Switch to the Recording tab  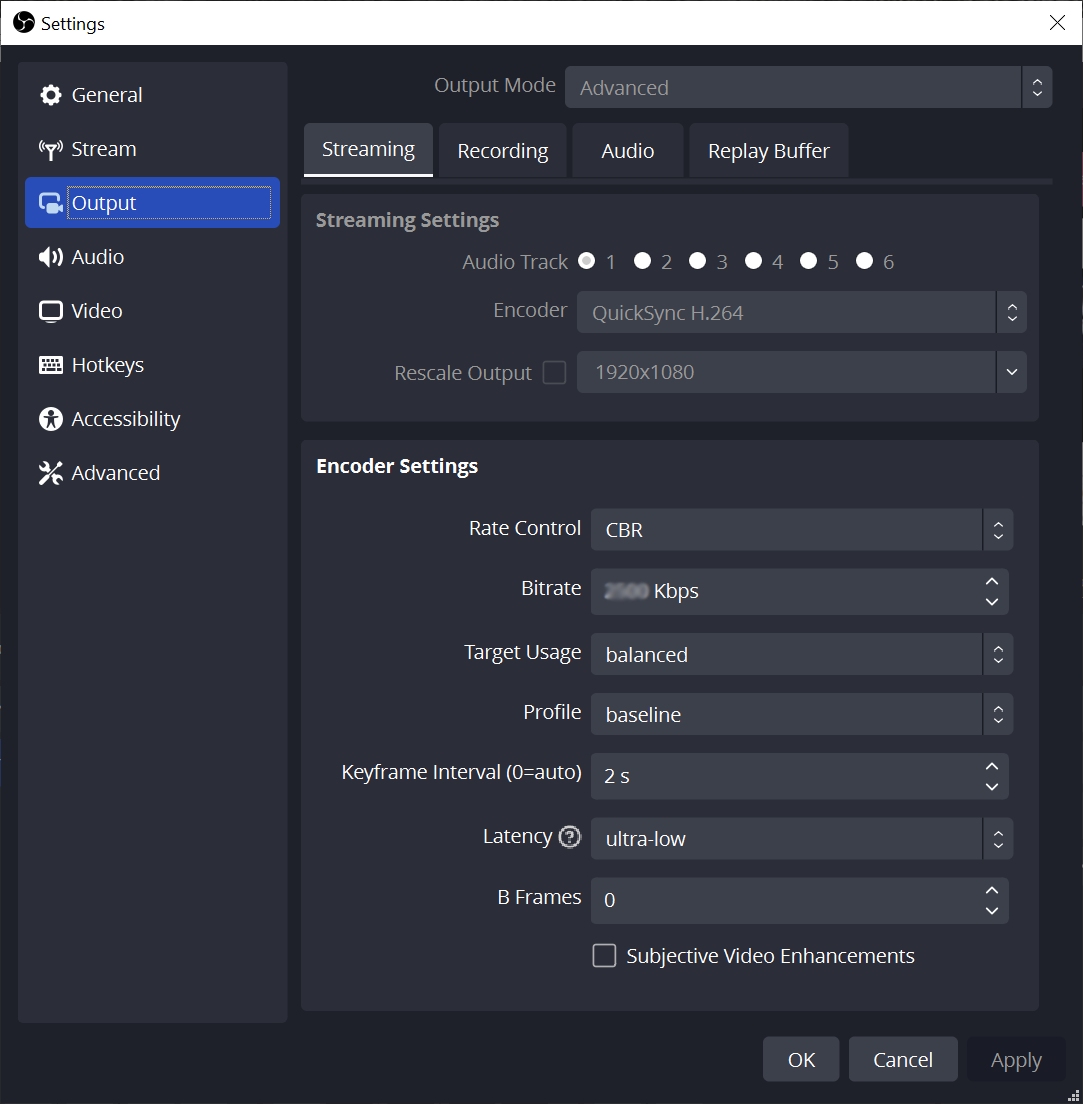(502, 150)
